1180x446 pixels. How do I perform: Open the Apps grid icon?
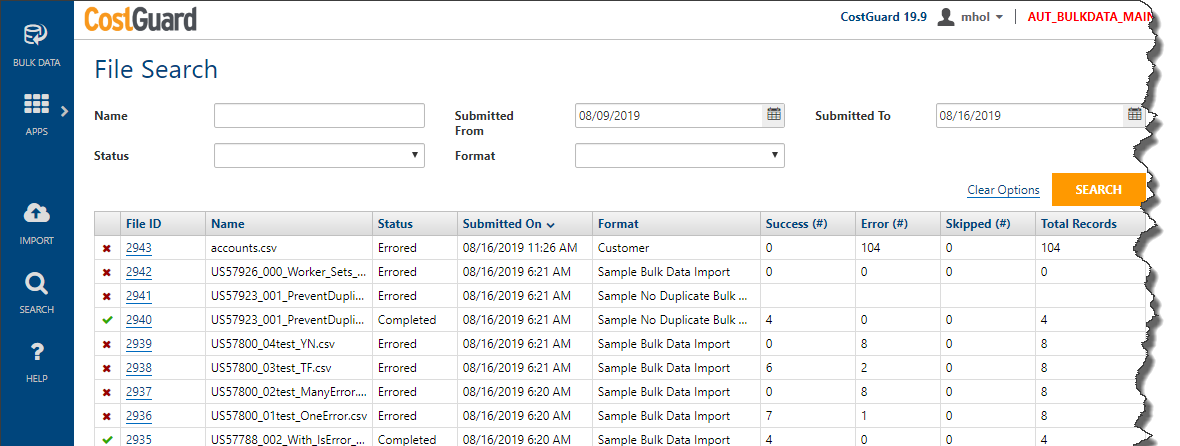click(36, 105)
